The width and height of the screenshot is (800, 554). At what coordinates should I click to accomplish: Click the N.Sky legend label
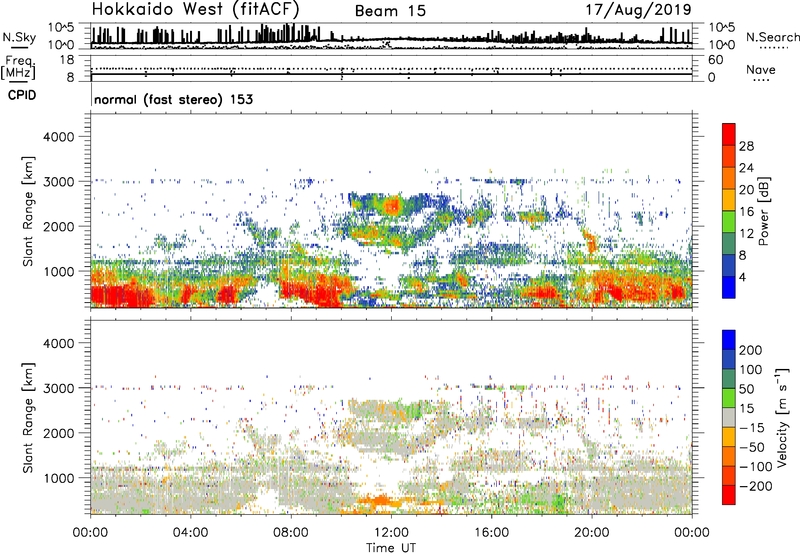[x=16, y=37]
